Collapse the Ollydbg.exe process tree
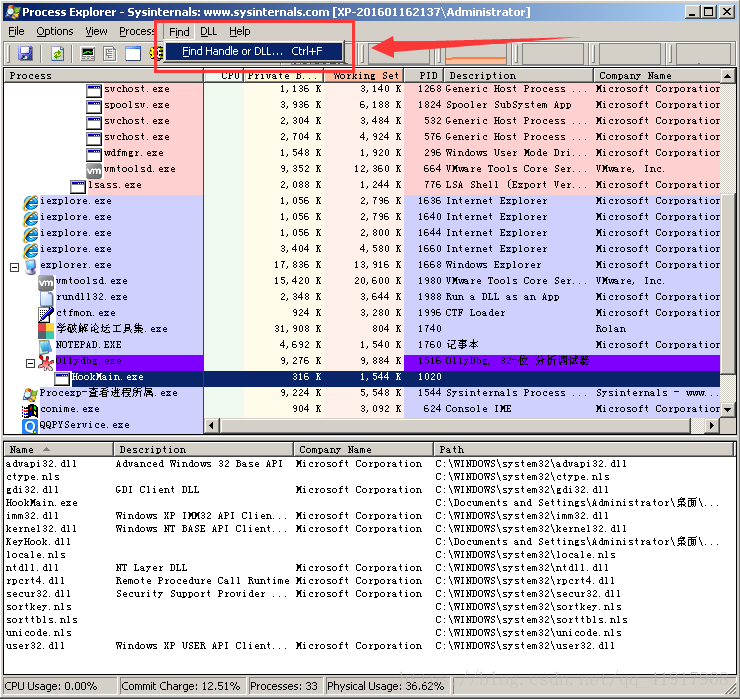This screenshot has width=740, height=699. 30,363
